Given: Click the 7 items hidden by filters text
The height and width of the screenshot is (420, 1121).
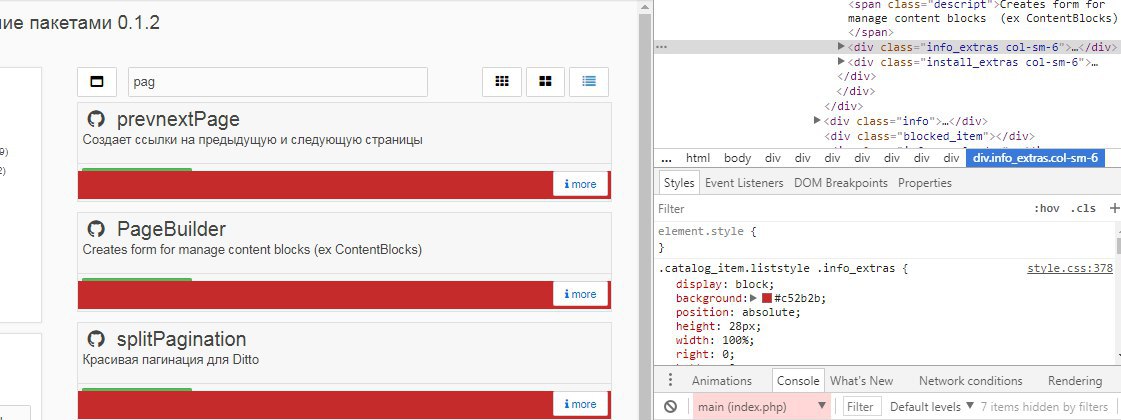Looking at the screenshot, I should pos(1044,406).
